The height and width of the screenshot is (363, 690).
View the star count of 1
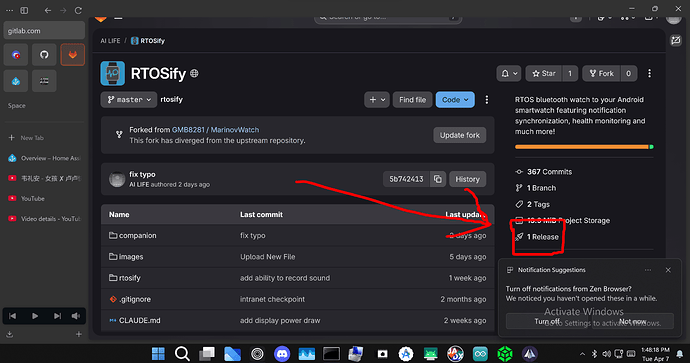pyautogui.click(x=570, y=73)
